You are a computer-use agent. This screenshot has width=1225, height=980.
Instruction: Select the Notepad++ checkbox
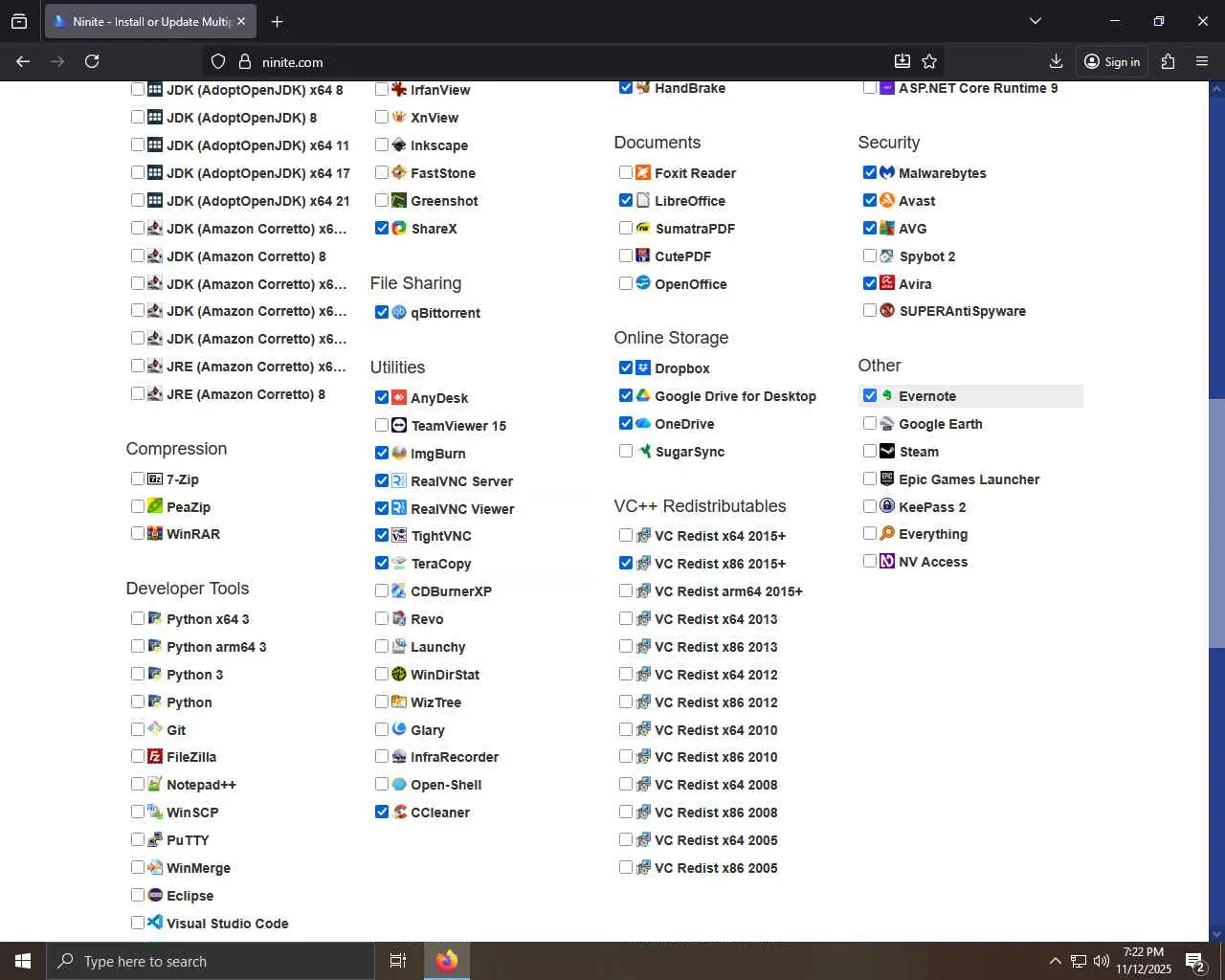click(x=138, y=784)
